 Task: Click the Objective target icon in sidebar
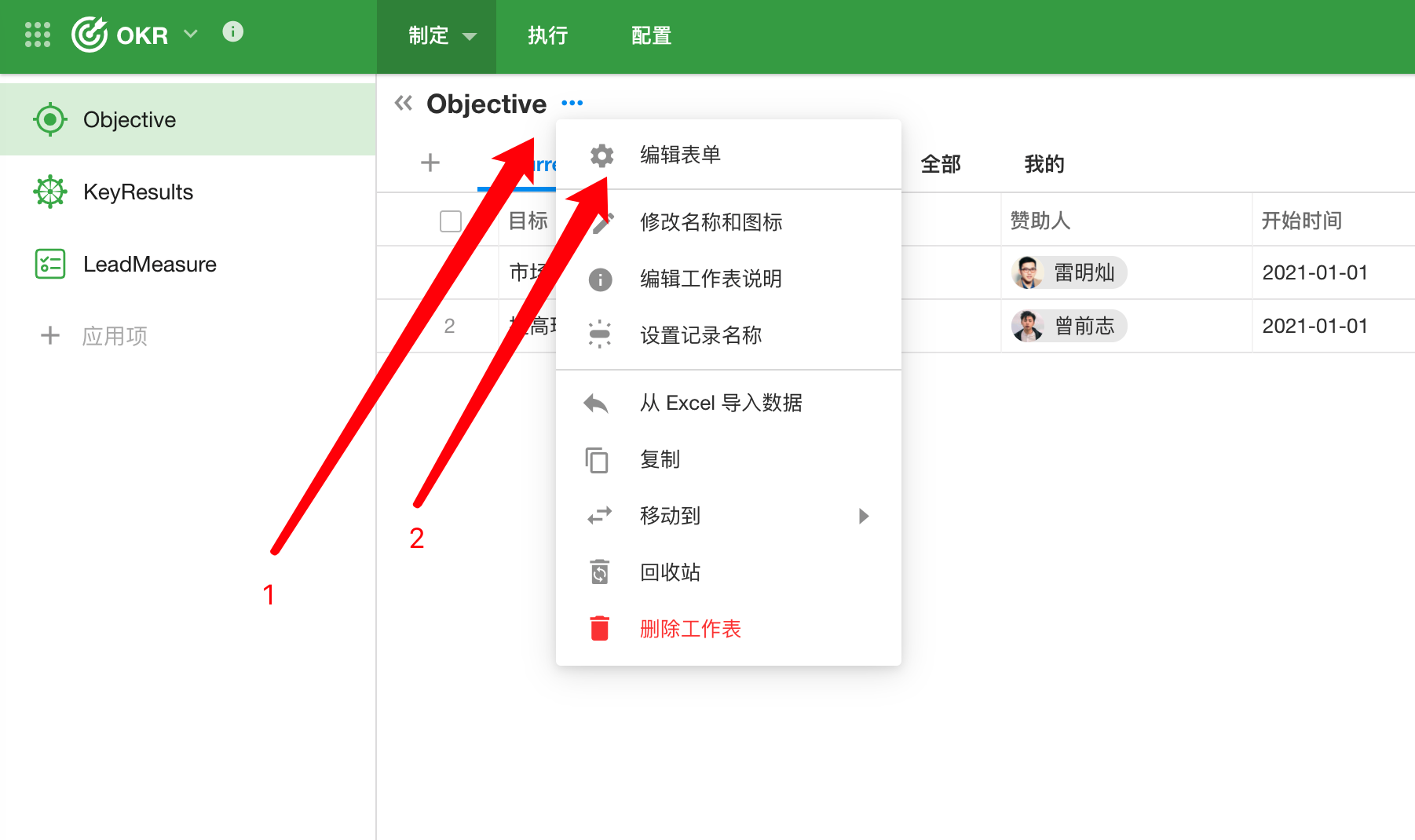tap(50, 119)
